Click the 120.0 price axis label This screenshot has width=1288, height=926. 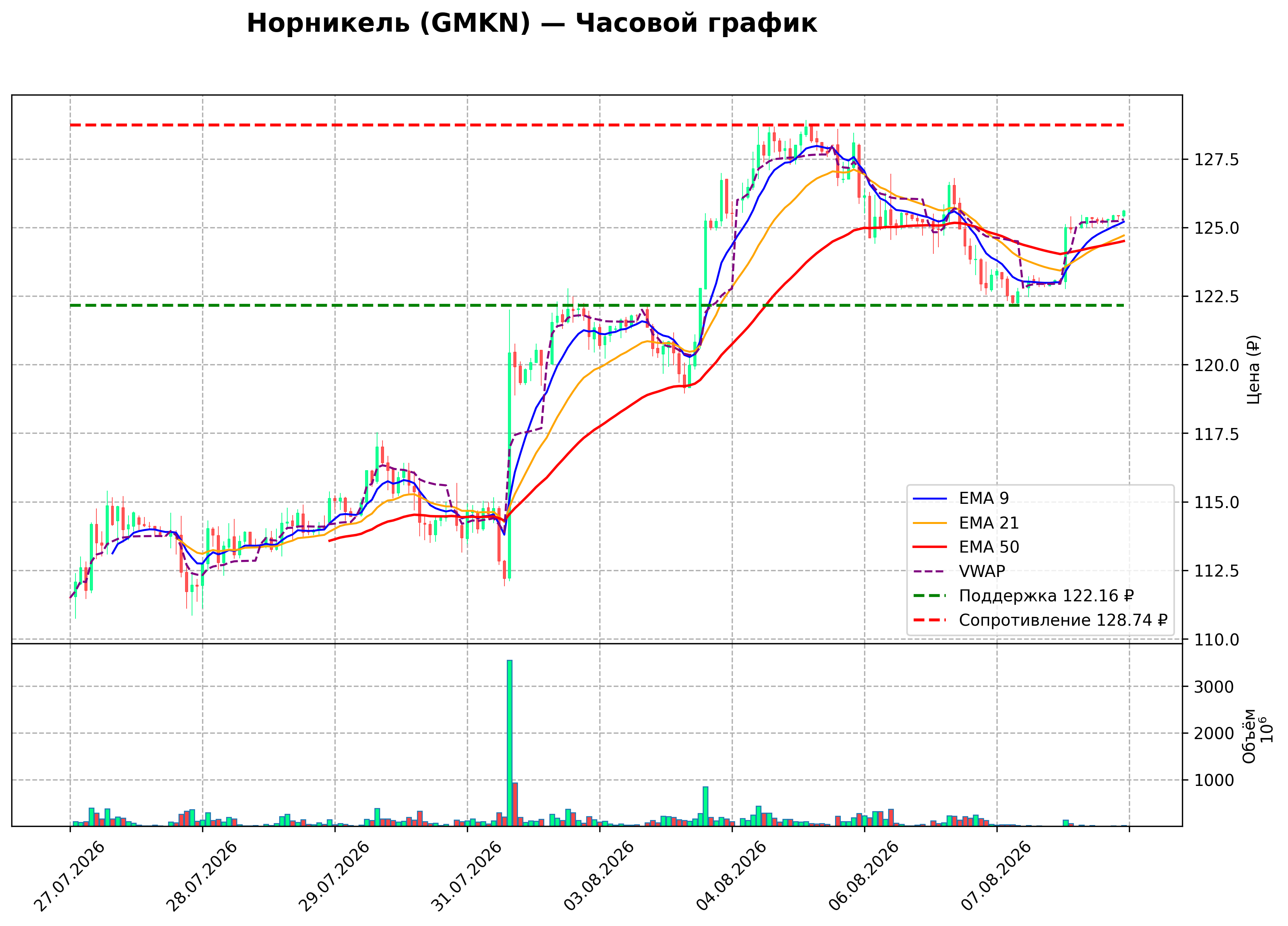[1216, 366]
